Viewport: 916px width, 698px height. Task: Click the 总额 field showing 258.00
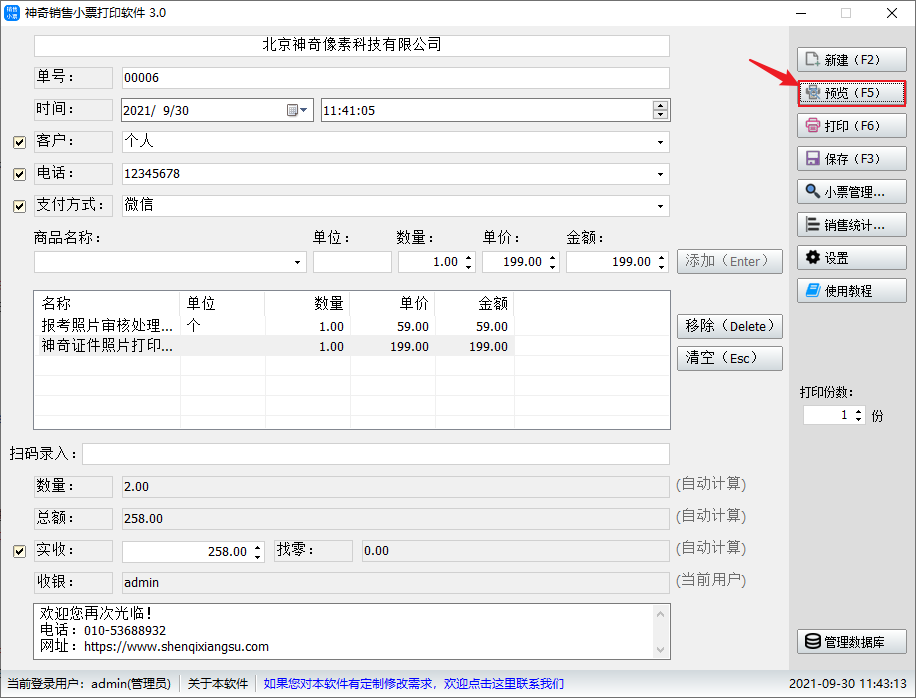(395, 519)
